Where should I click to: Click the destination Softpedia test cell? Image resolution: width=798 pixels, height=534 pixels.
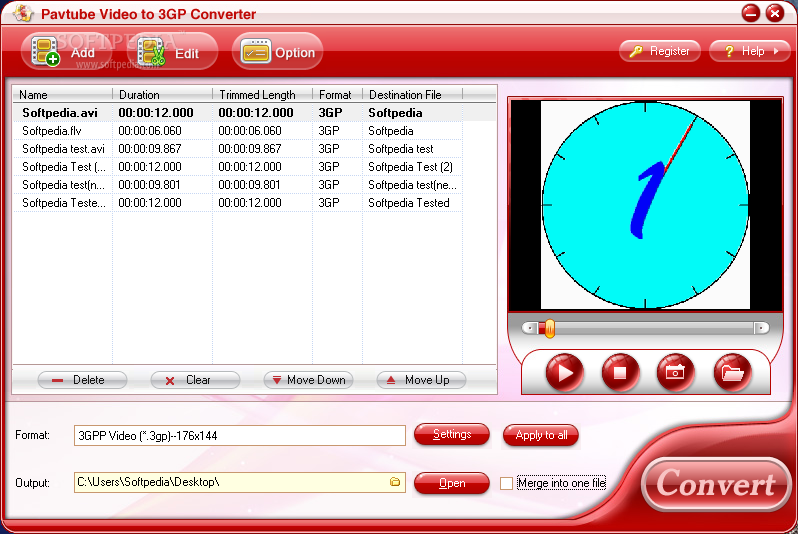pyautogui.click(x=401, y=149)
